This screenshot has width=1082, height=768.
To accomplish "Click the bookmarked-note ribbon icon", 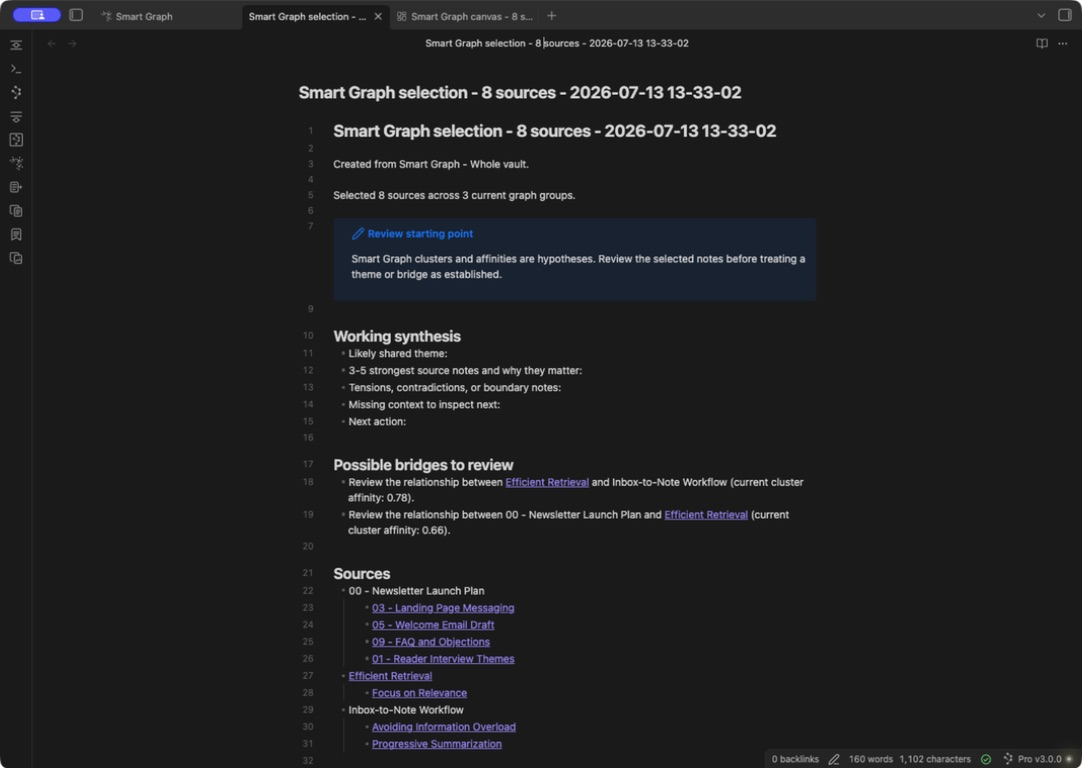I will 16,235.
